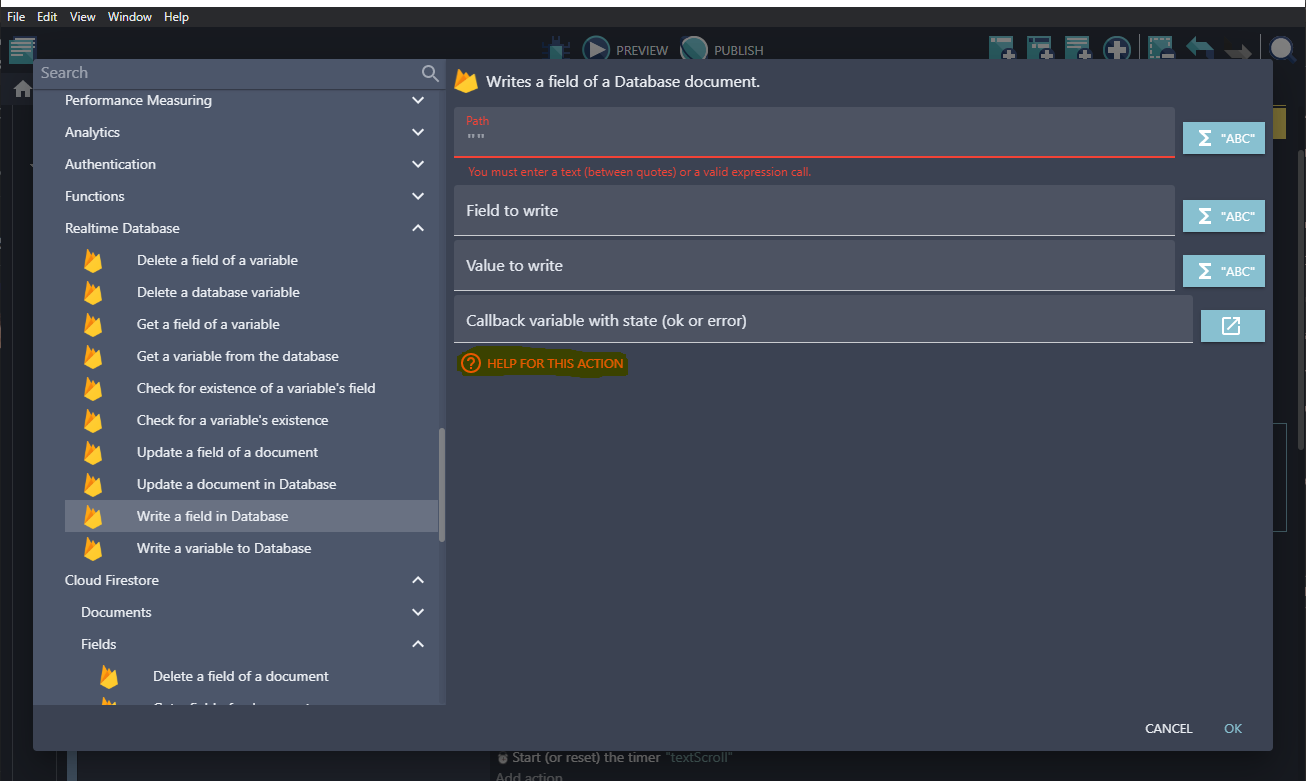
Task: Click the Redo arrow in the toolbar
Action: point(1238,49)
